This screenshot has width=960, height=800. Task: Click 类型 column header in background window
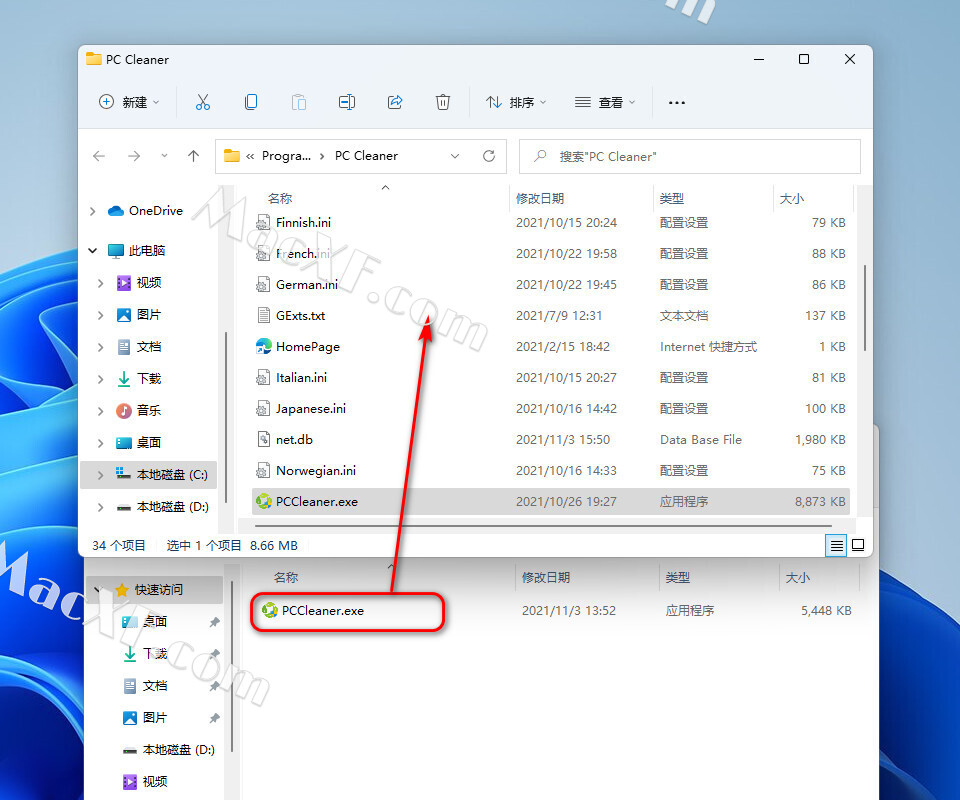pyautogui.click(x=678, y=577)
